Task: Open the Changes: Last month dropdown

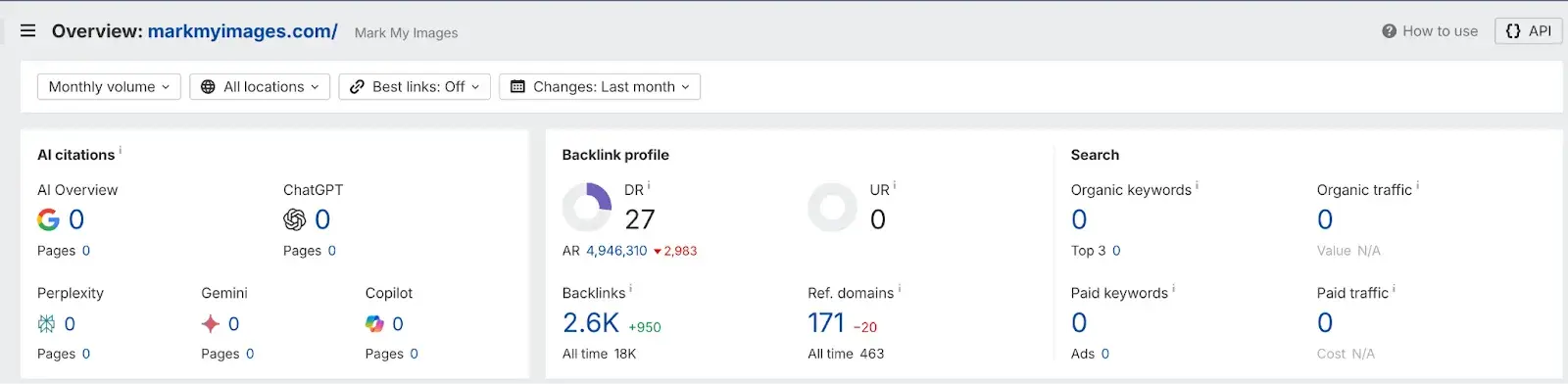Action: [600, 86]
